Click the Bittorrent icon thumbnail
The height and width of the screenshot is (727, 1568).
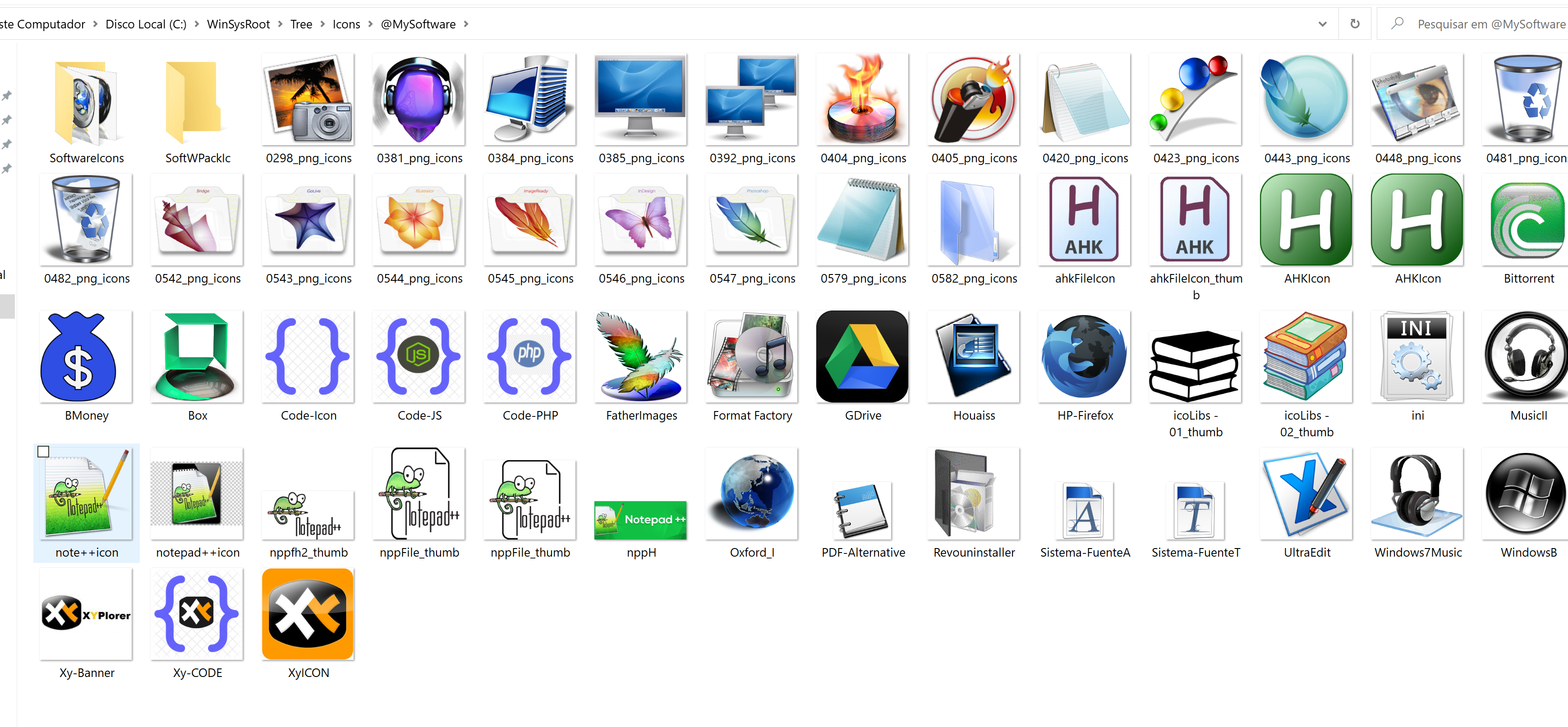[1528, 221]
